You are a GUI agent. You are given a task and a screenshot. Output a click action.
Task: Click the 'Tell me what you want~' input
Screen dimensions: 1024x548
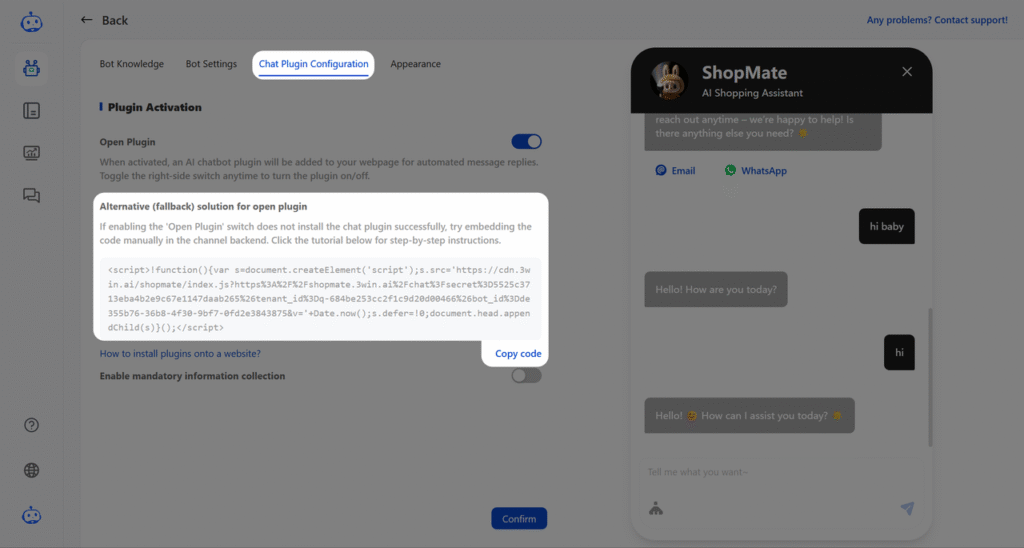tap(780, 472)
